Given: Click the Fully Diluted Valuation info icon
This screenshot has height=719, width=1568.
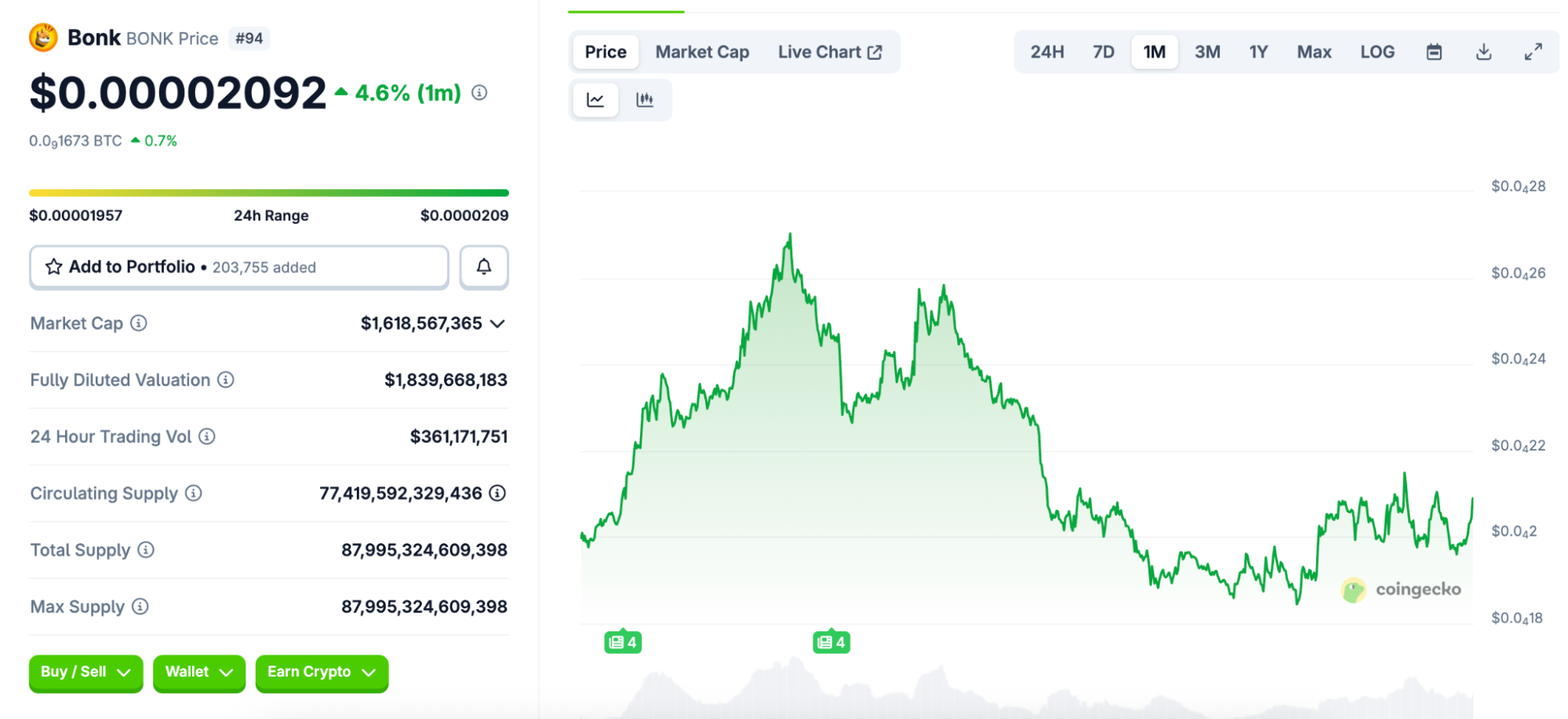Looking at the screenshot, I should click(x=226, y=380).
